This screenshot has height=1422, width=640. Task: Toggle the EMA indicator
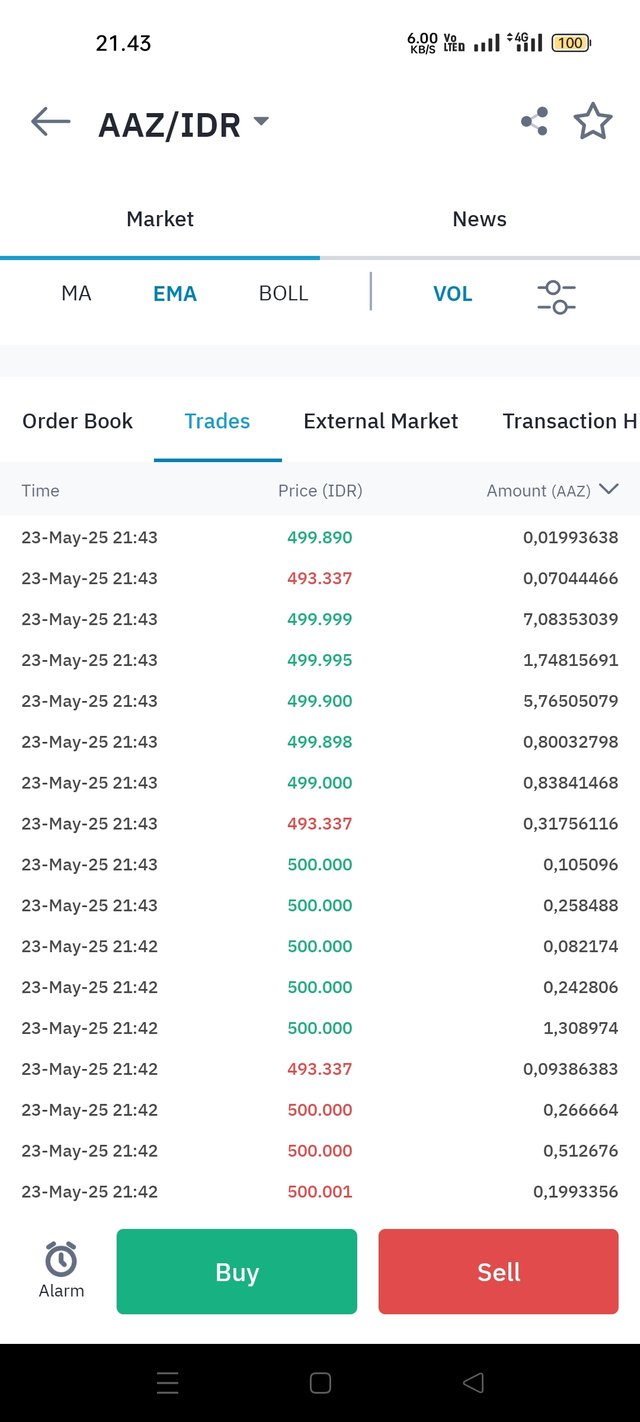point(175,294)
